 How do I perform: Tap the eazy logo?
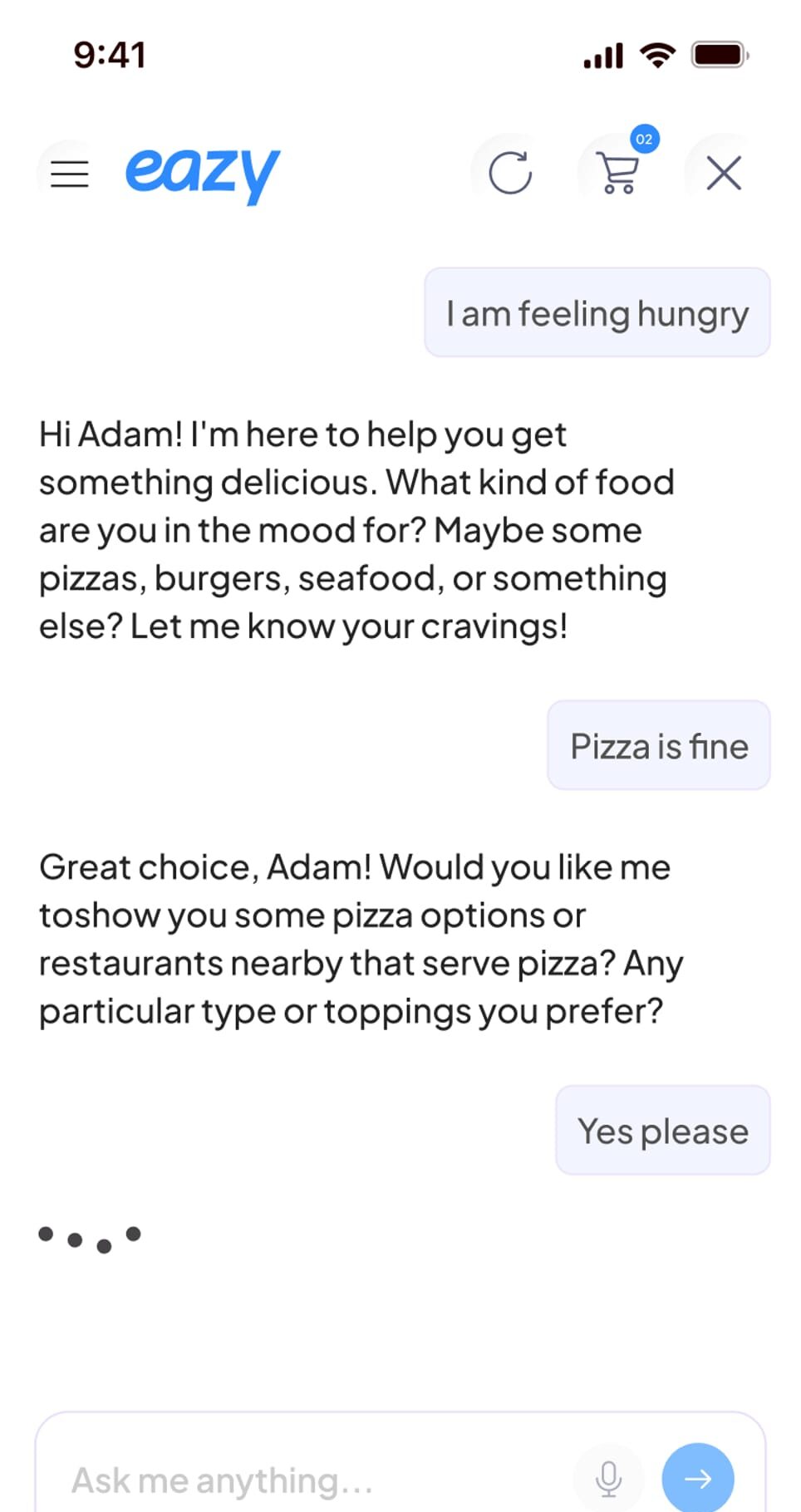pos(202,172)
